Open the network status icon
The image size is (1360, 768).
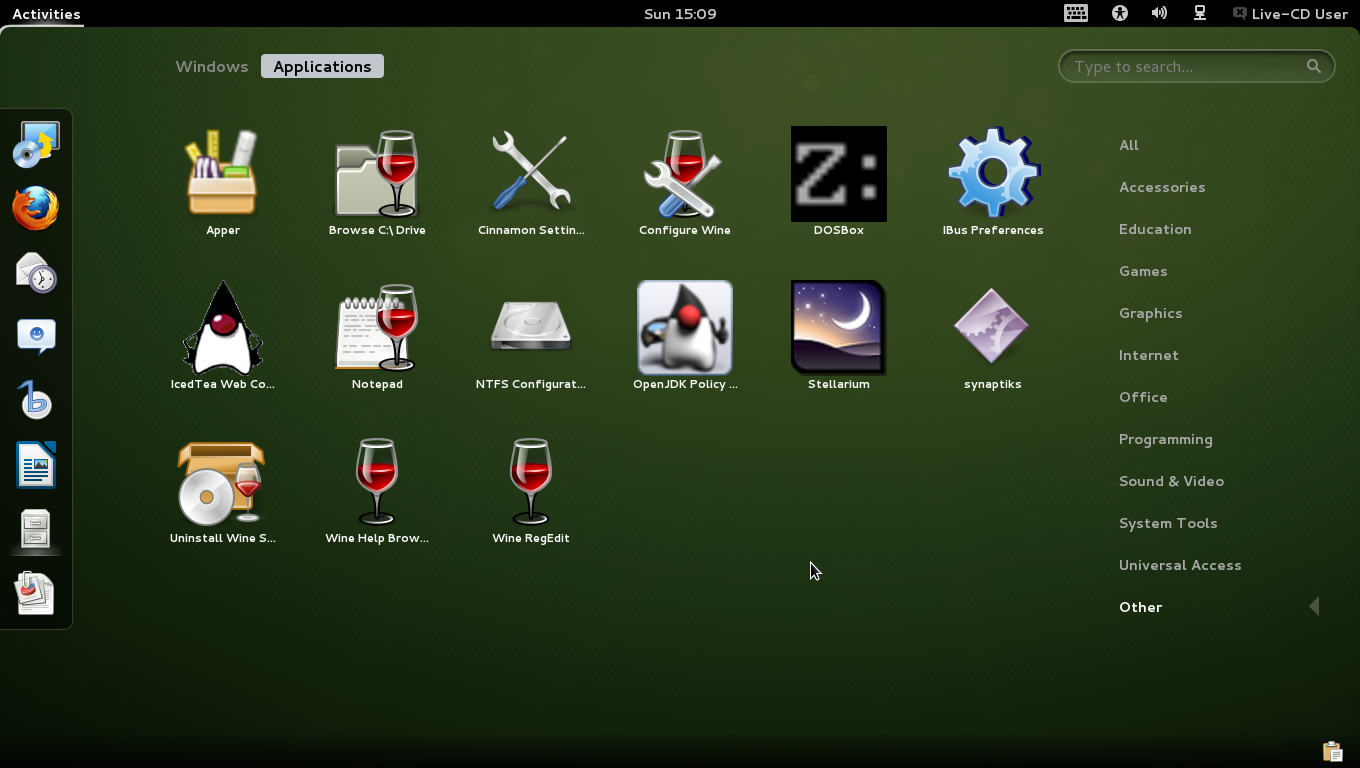[x=1200, y=13]
